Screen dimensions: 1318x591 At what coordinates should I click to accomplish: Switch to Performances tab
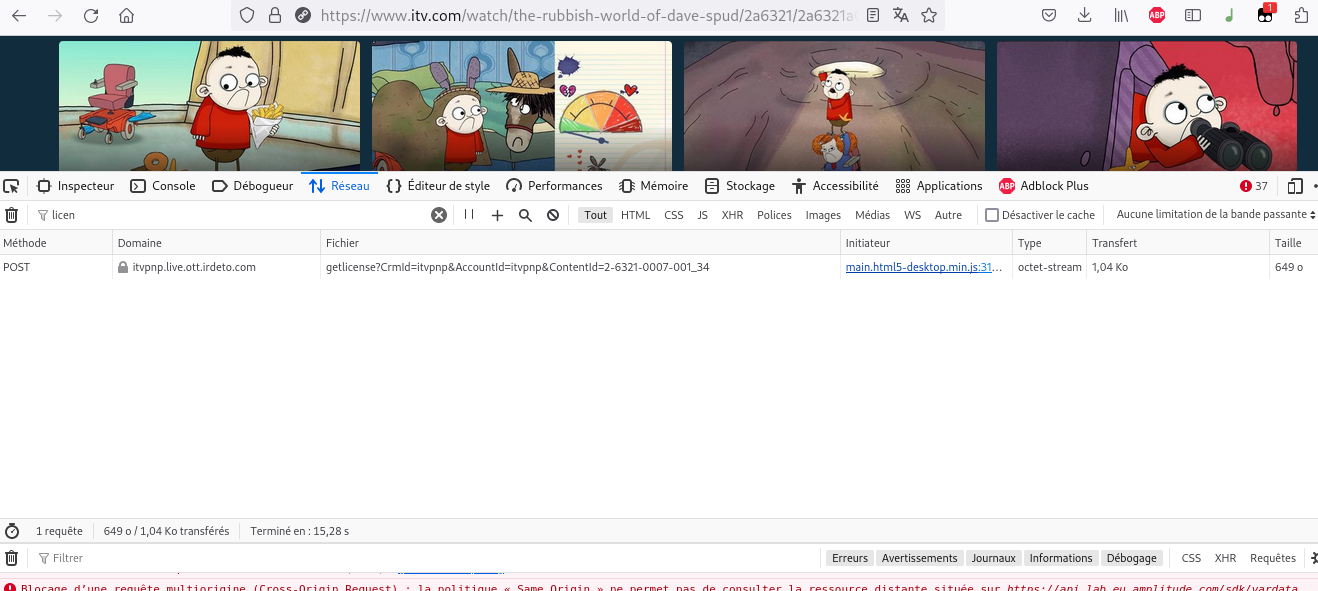coord(555,186)
